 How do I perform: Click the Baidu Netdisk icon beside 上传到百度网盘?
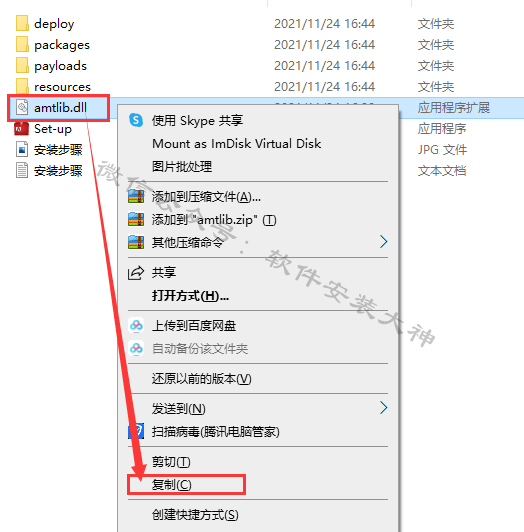(x=136, y=325)
